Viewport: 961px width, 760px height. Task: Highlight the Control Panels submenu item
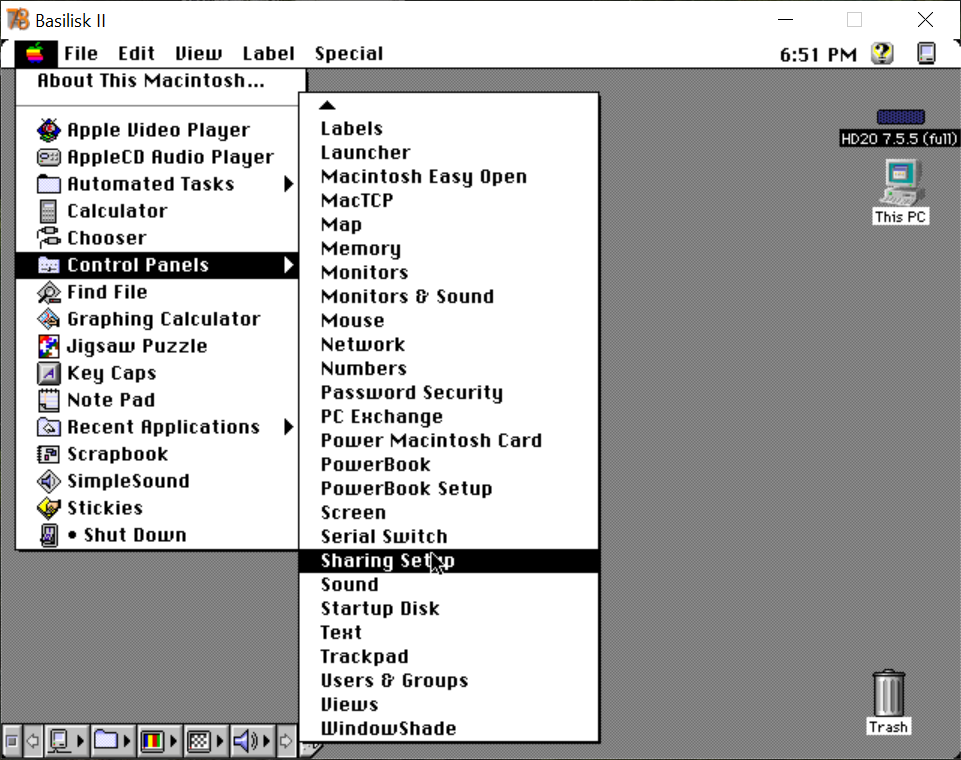tap(157, 265)
